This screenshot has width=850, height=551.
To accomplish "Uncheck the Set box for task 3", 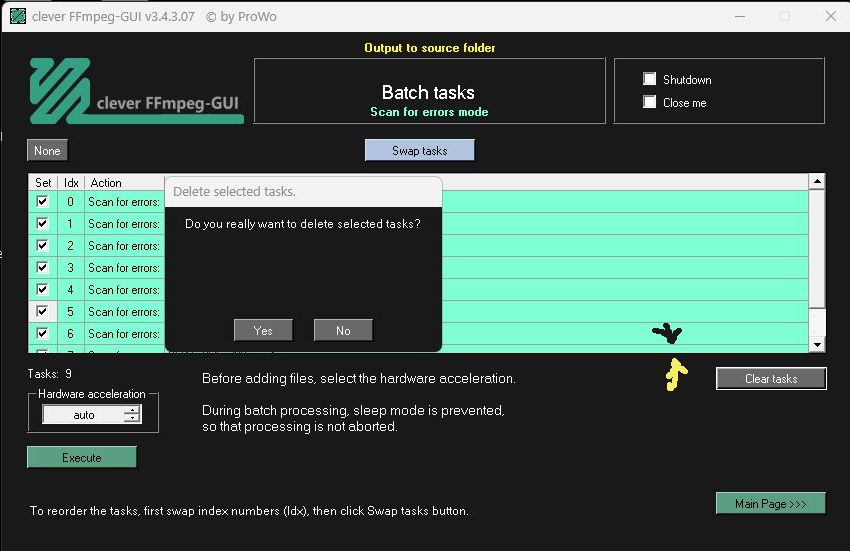I will click(x=42, y=267).
